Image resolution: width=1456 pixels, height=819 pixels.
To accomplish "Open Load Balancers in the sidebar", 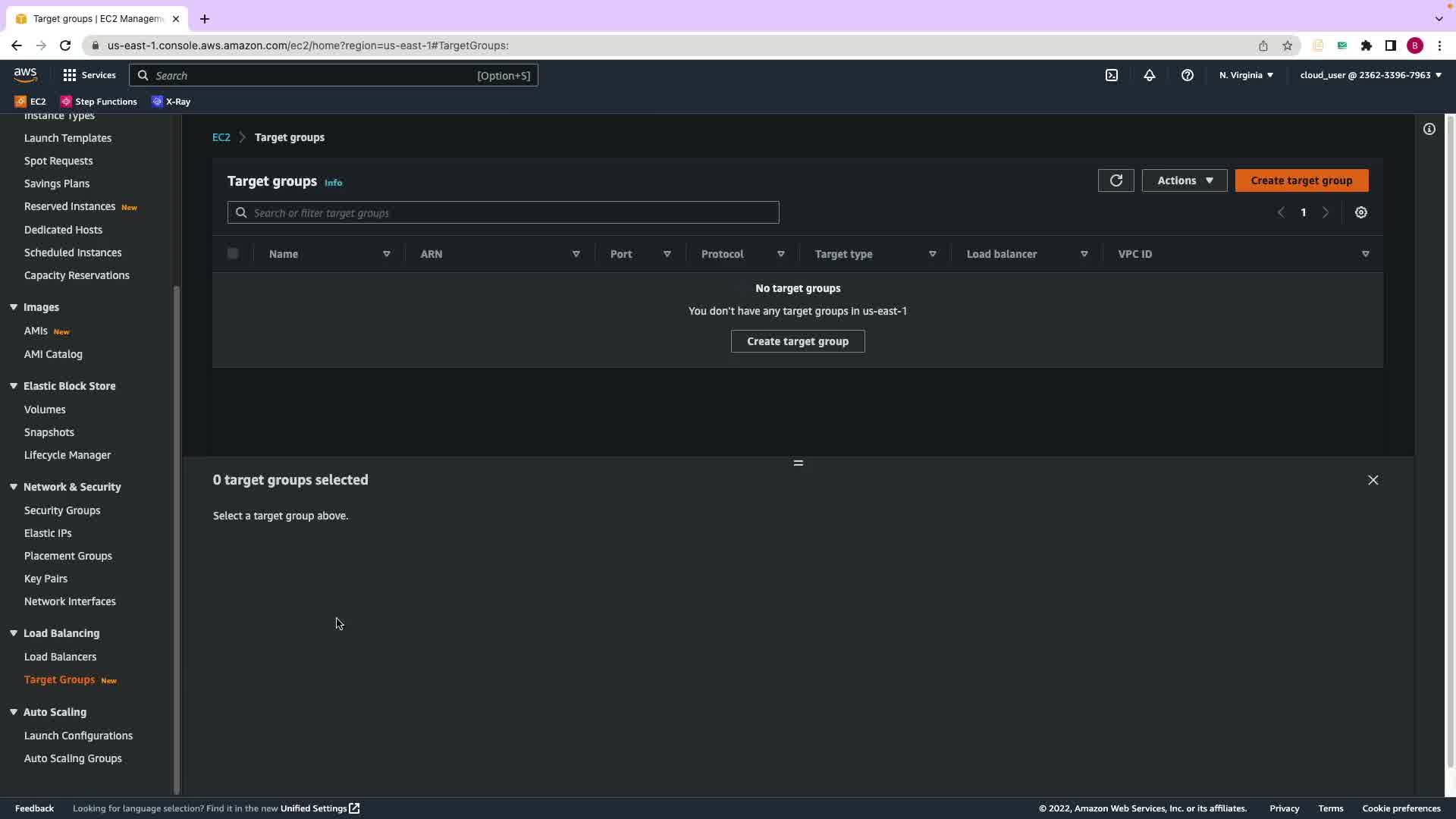I will point(60,657).
